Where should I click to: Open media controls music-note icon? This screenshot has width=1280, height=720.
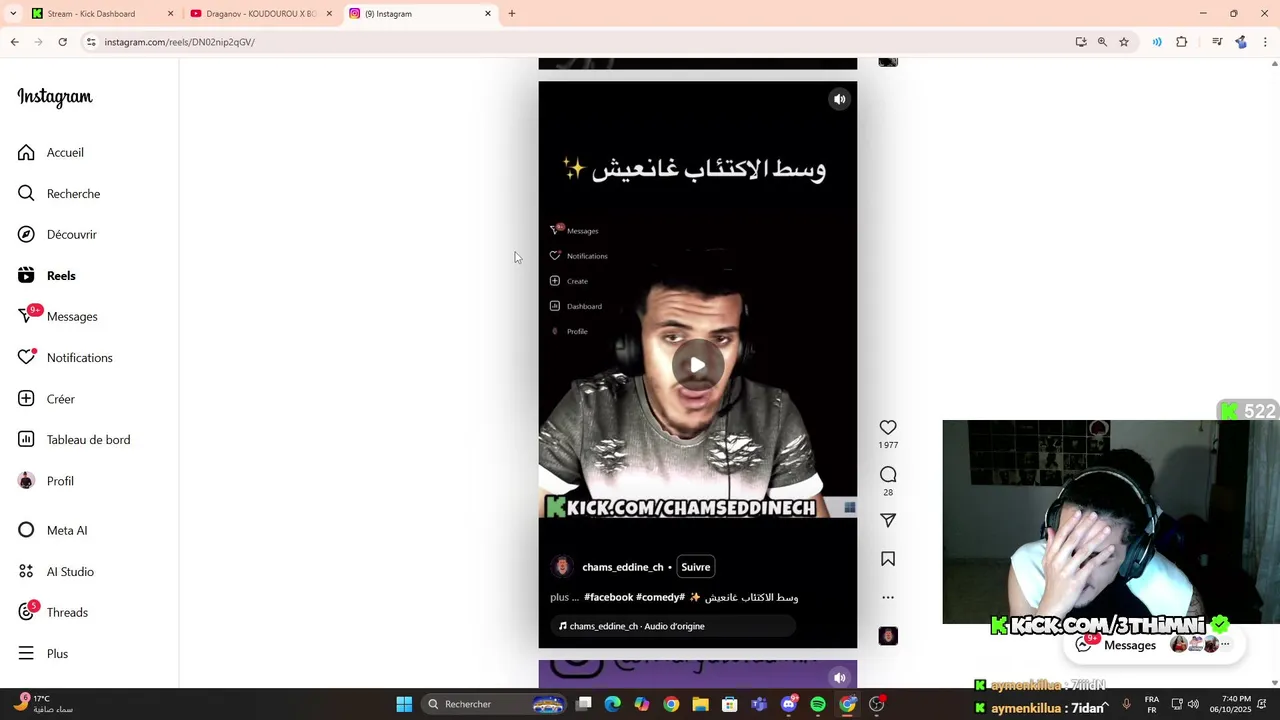click(x=1217, y=42)
